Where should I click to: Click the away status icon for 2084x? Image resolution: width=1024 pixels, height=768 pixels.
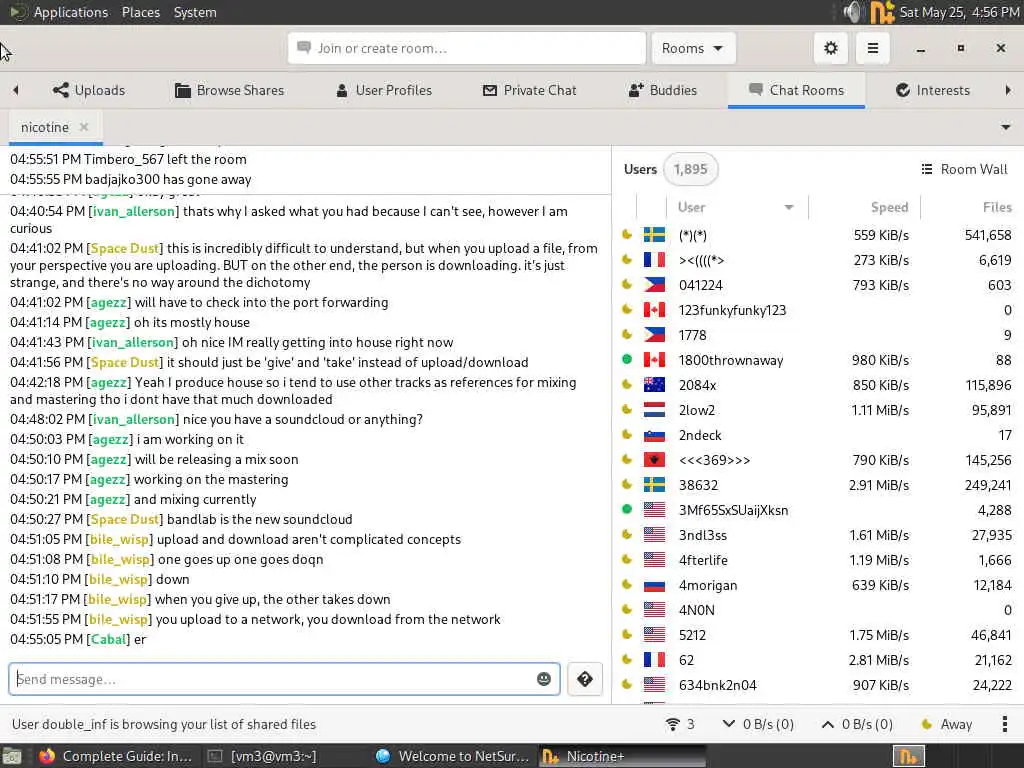(627, 385)
